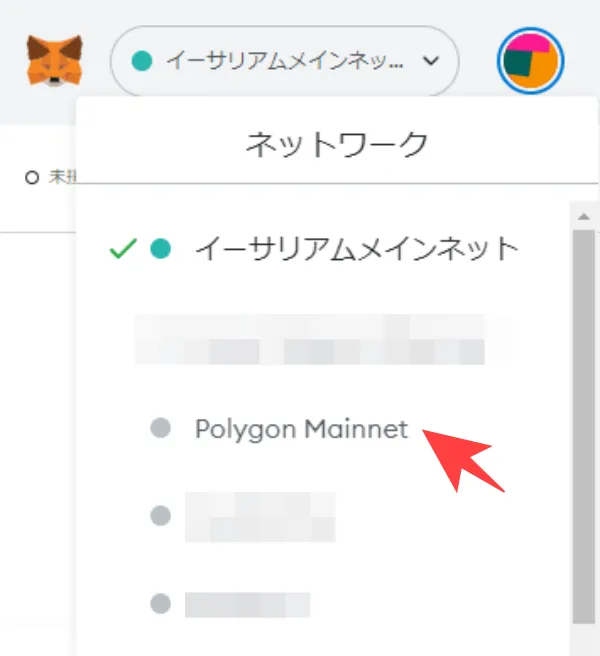This screenshot has height=656, width=600.
Task: Click the green checkmark beside イーサリアムメインネット
Action: [123, 249]
